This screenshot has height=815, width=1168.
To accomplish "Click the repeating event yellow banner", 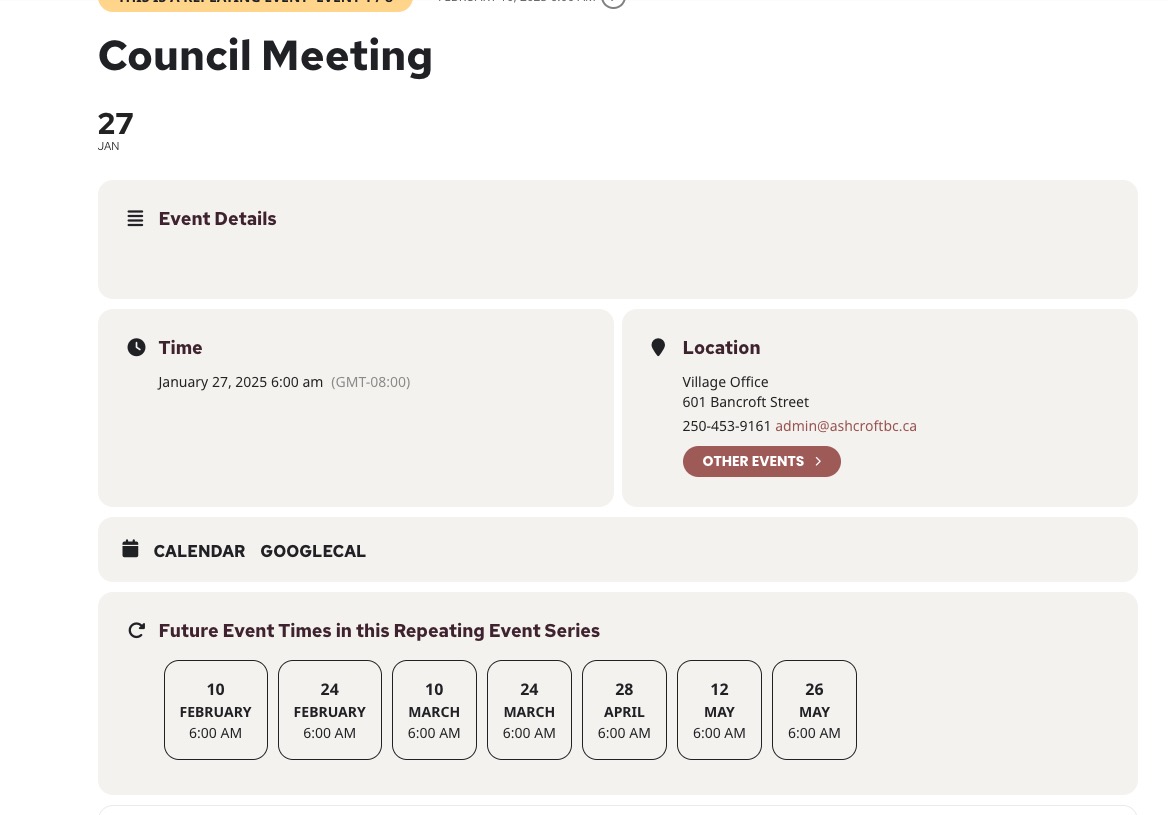I will pos(256,4).
